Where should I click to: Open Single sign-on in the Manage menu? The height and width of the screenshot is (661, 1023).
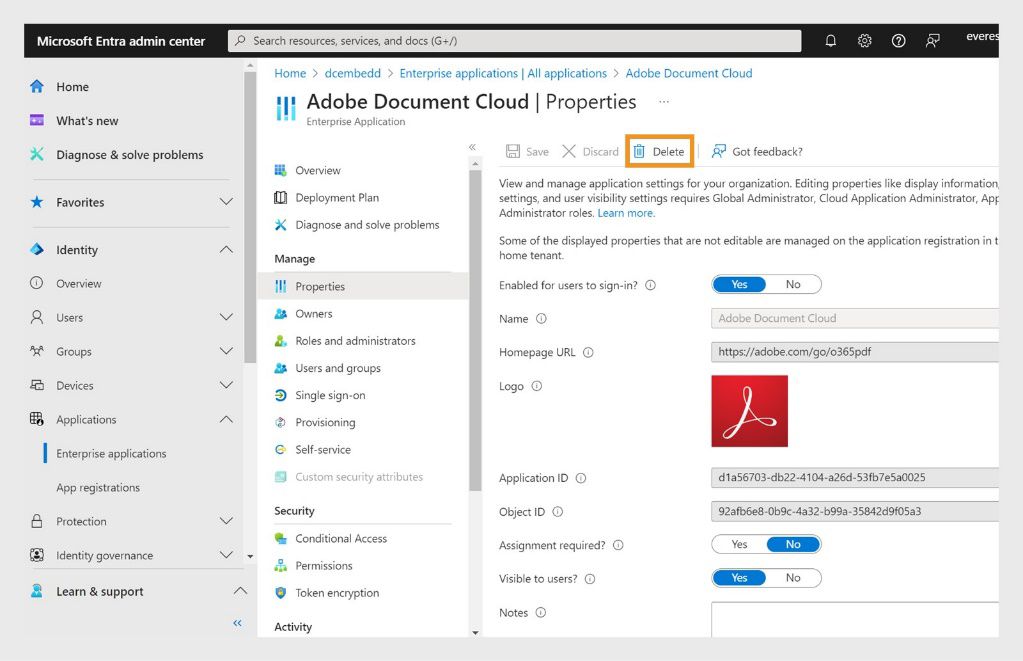[x=330, y=395]
